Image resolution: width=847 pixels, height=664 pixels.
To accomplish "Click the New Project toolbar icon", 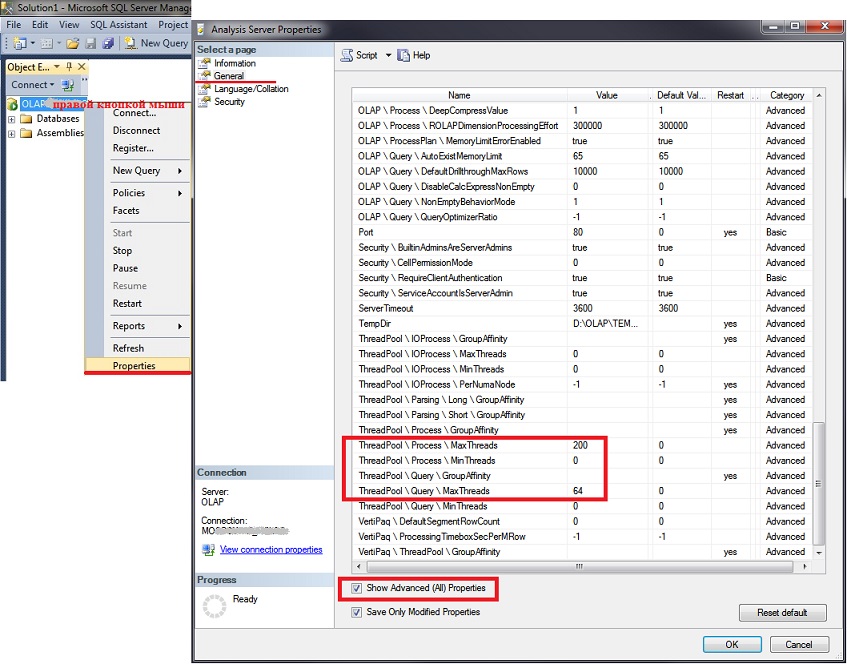I will pyautogui.click(x=20, y=43).
